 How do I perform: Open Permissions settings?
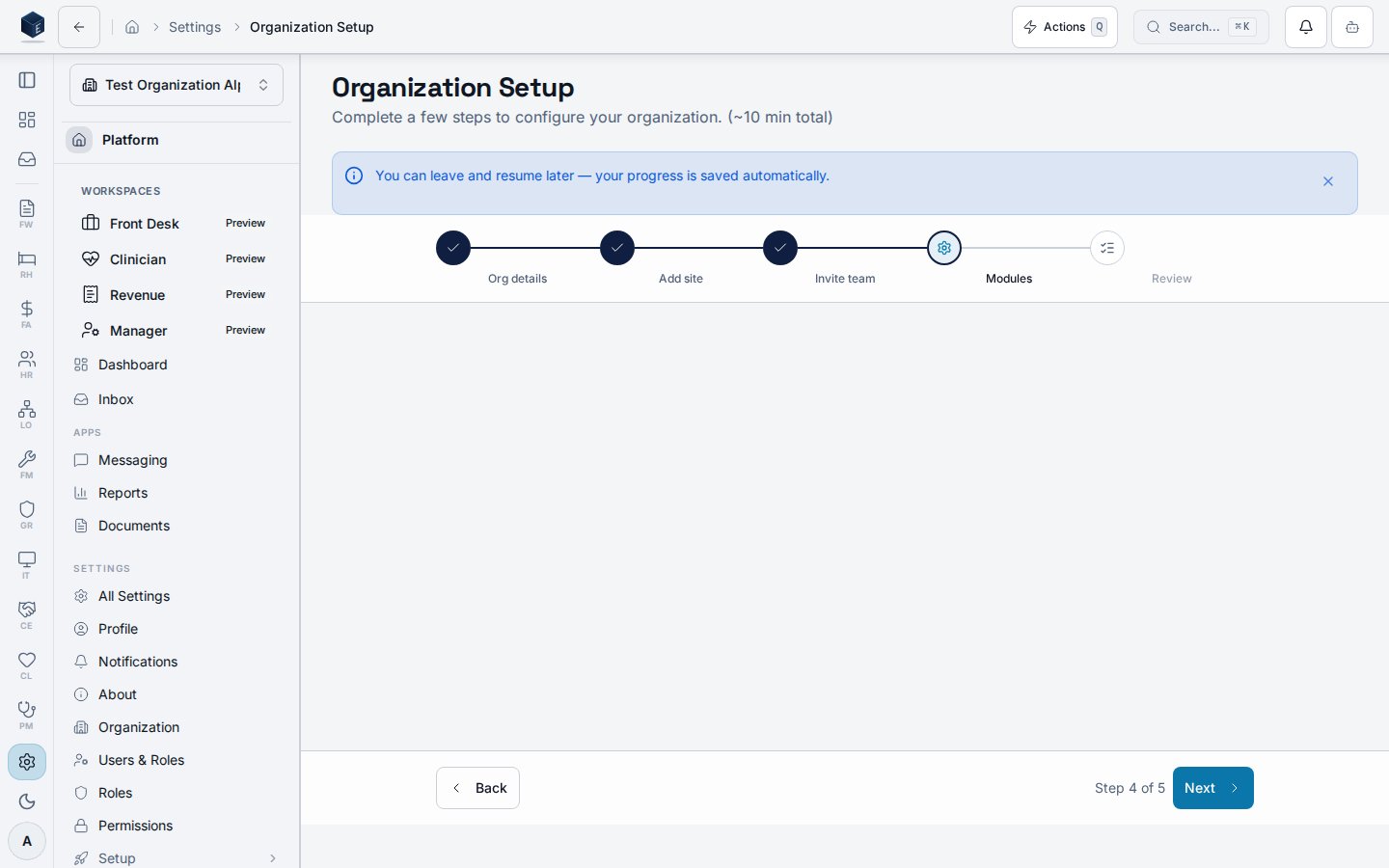177,826
